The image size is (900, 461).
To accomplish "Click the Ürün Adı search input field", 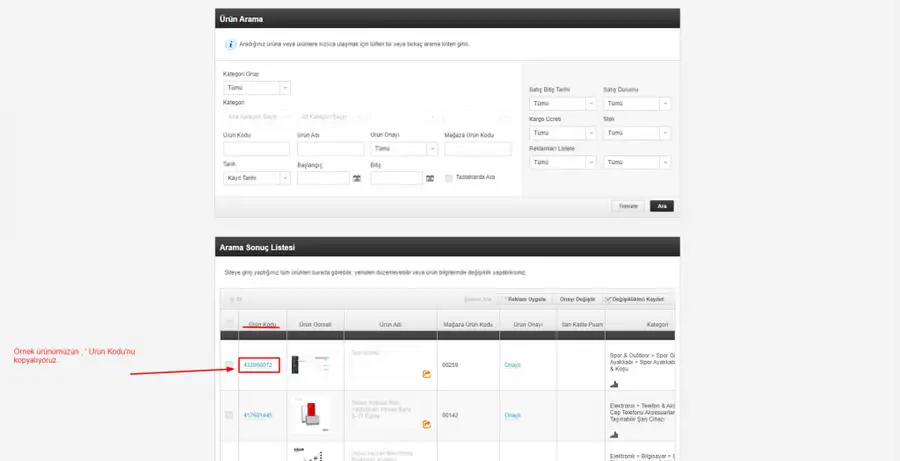I will point(331,149).
